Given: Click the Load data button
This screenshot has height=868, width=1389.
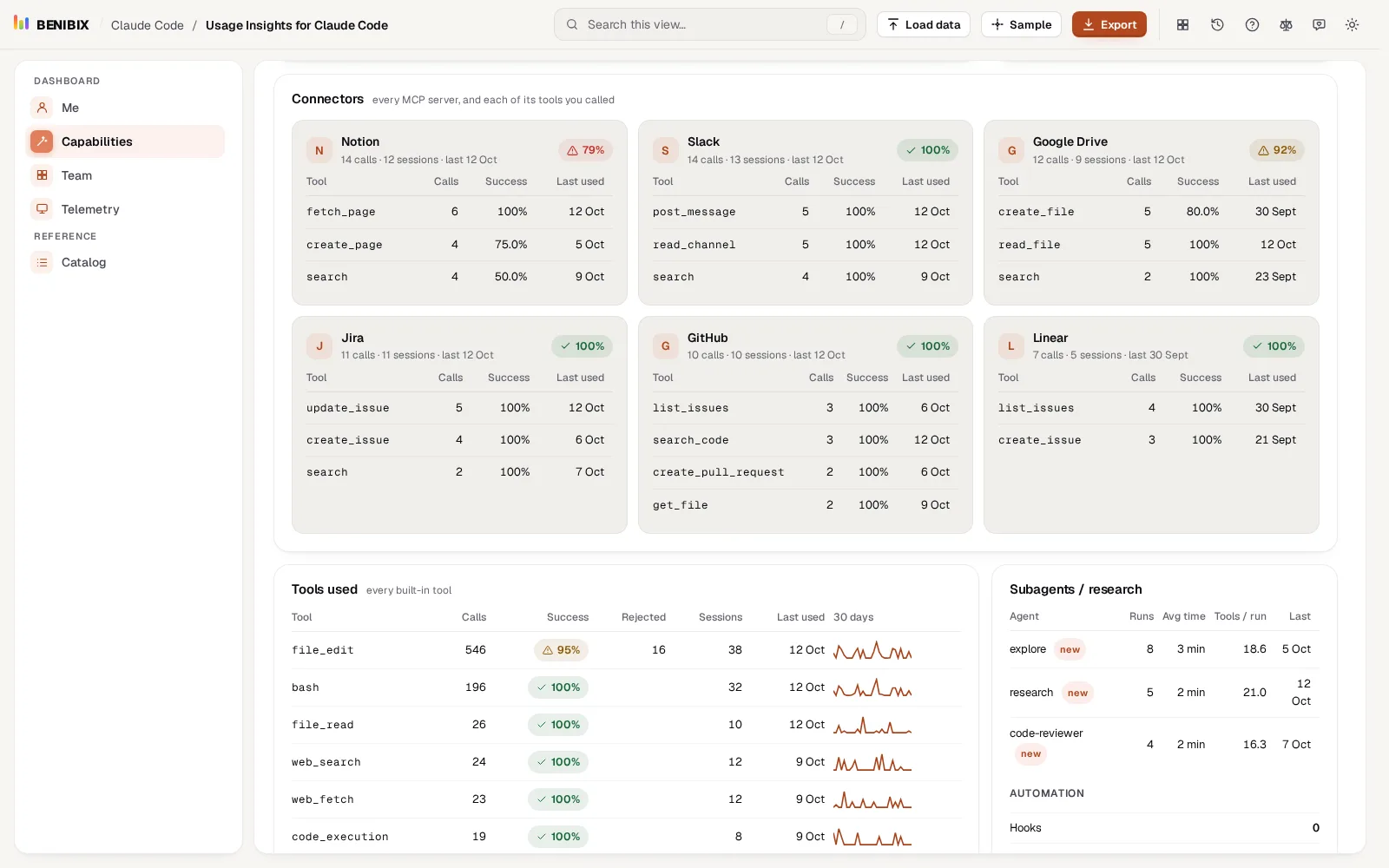Looking at the screenshot, I should pyautogui.click(x=924, y=24).
